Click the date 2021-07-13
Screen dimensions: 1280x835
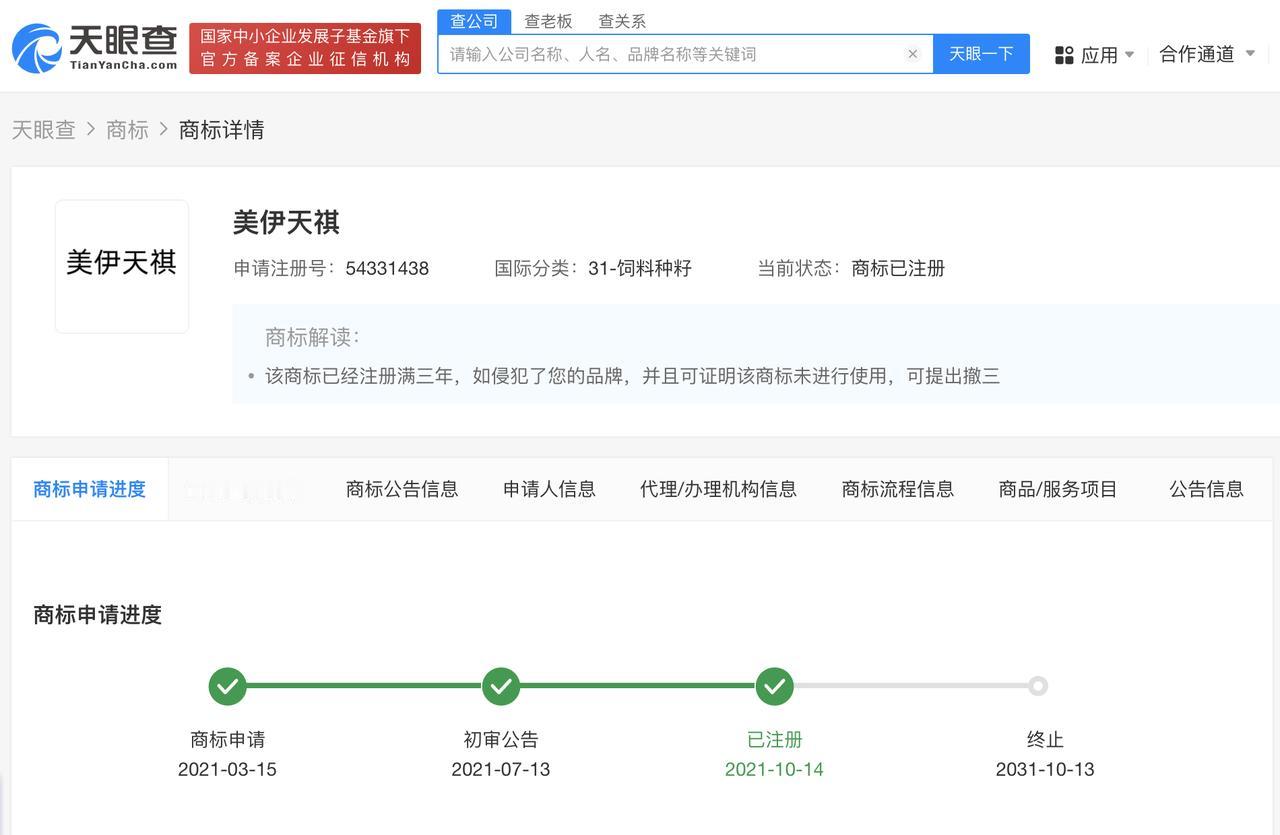[501, 769]
